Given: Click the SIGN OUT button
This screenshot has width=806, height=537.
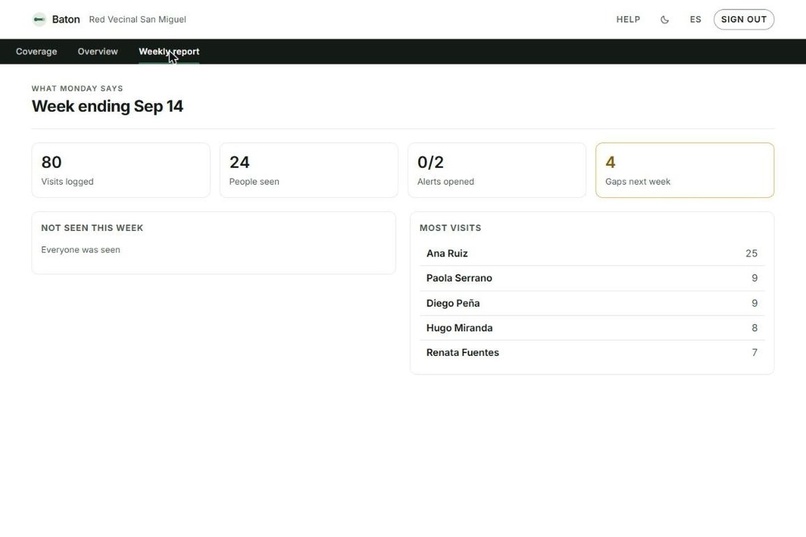Looking at the screenshot, I should (743, 20).
